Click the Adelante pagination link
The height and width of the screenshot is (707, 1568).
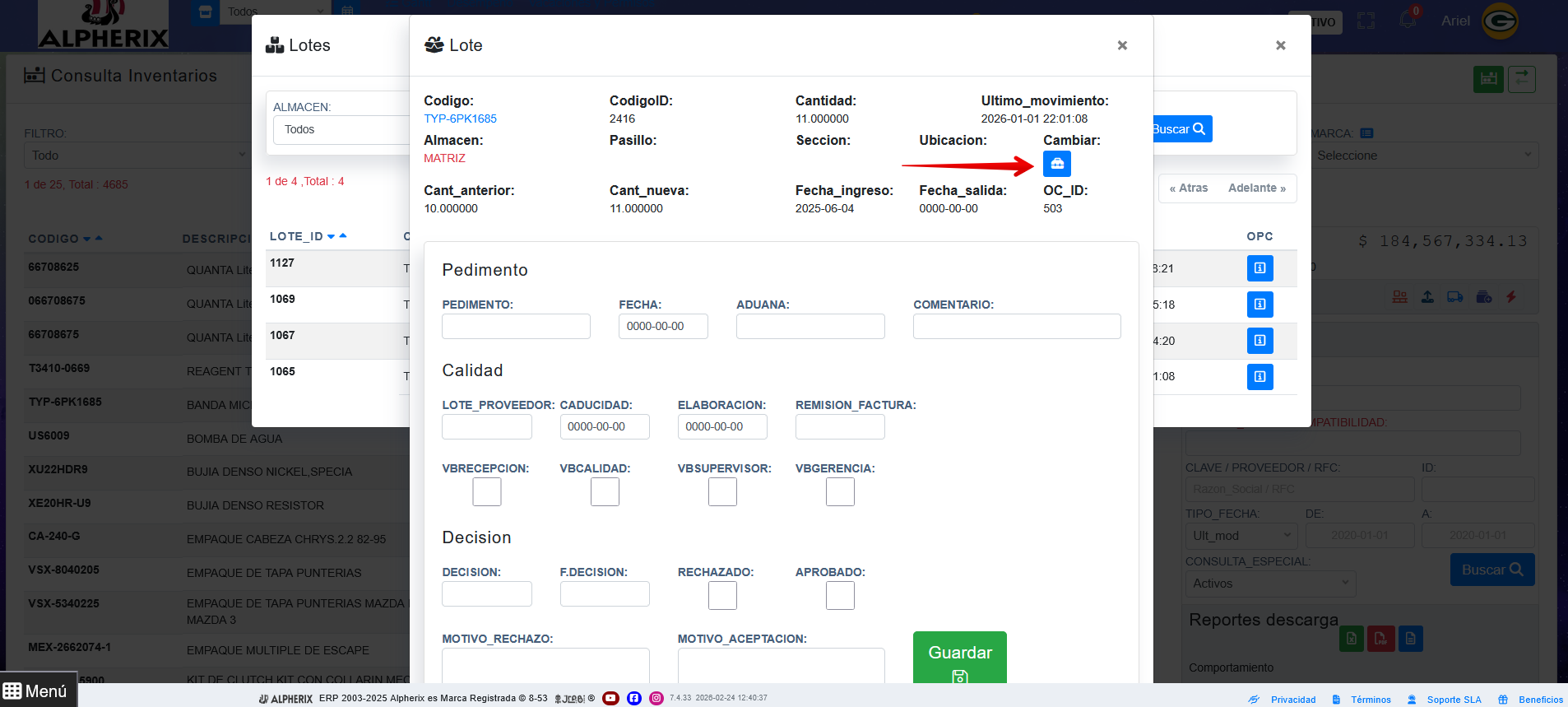click(x=1256, y=188)
